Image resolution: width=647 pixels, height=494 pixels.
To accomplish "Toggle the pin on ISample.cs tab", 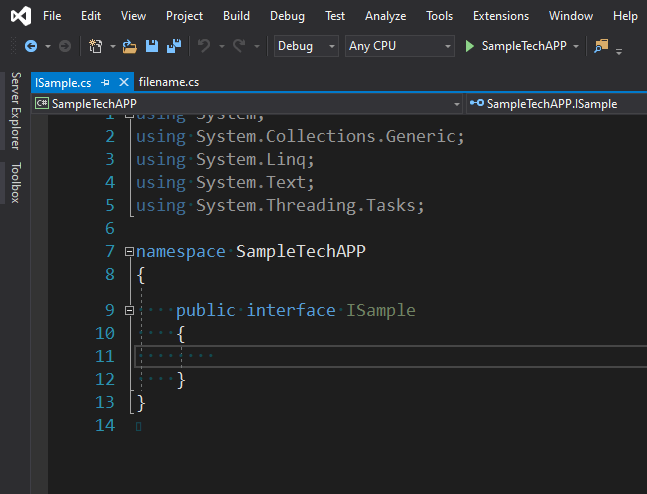I will point(106,82).
